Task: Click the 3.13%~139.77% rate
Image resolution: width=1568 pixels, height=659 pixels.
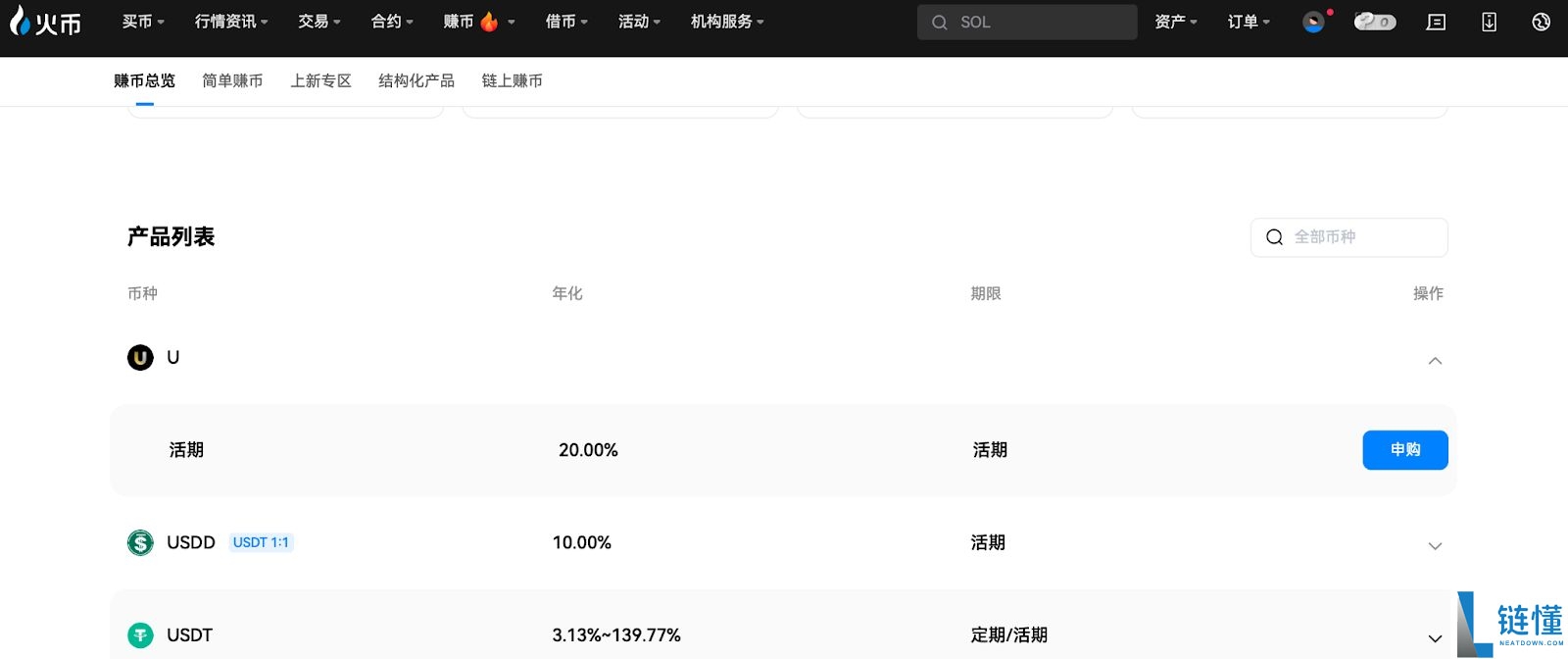Action: pyautogui.click(x=616, y=635)
